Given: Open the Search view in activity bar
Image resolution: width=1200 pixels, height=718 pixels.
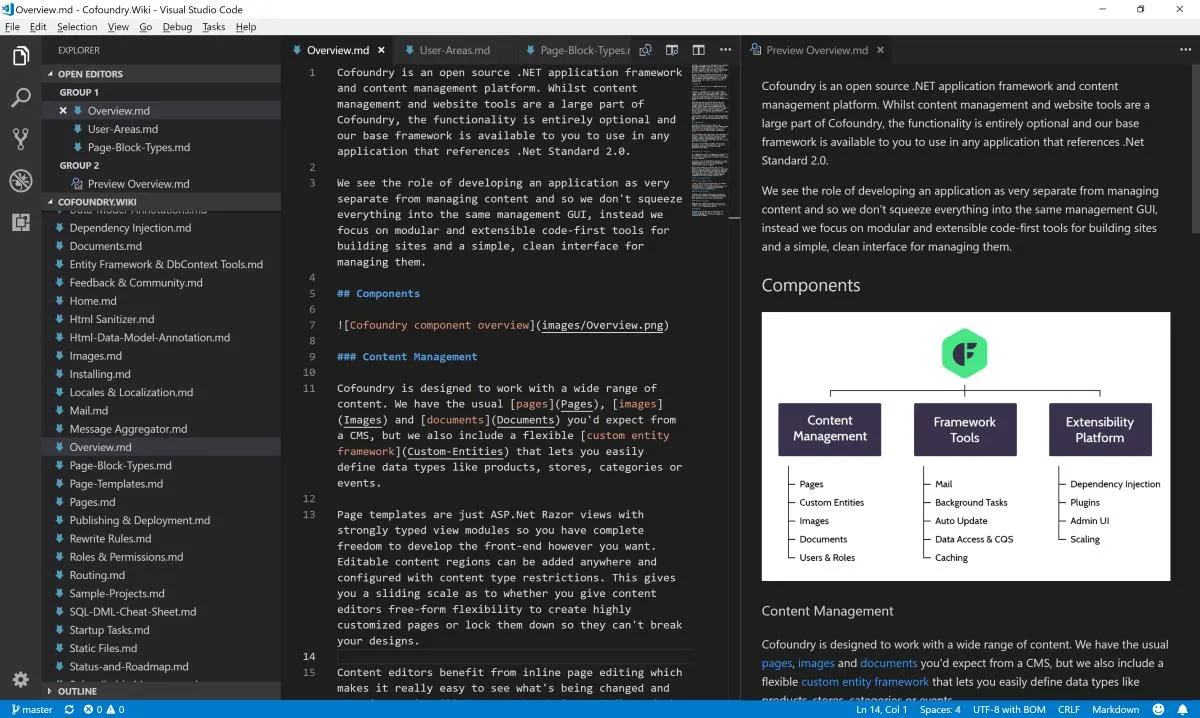Looking at the screenshot, I should 20,98.
